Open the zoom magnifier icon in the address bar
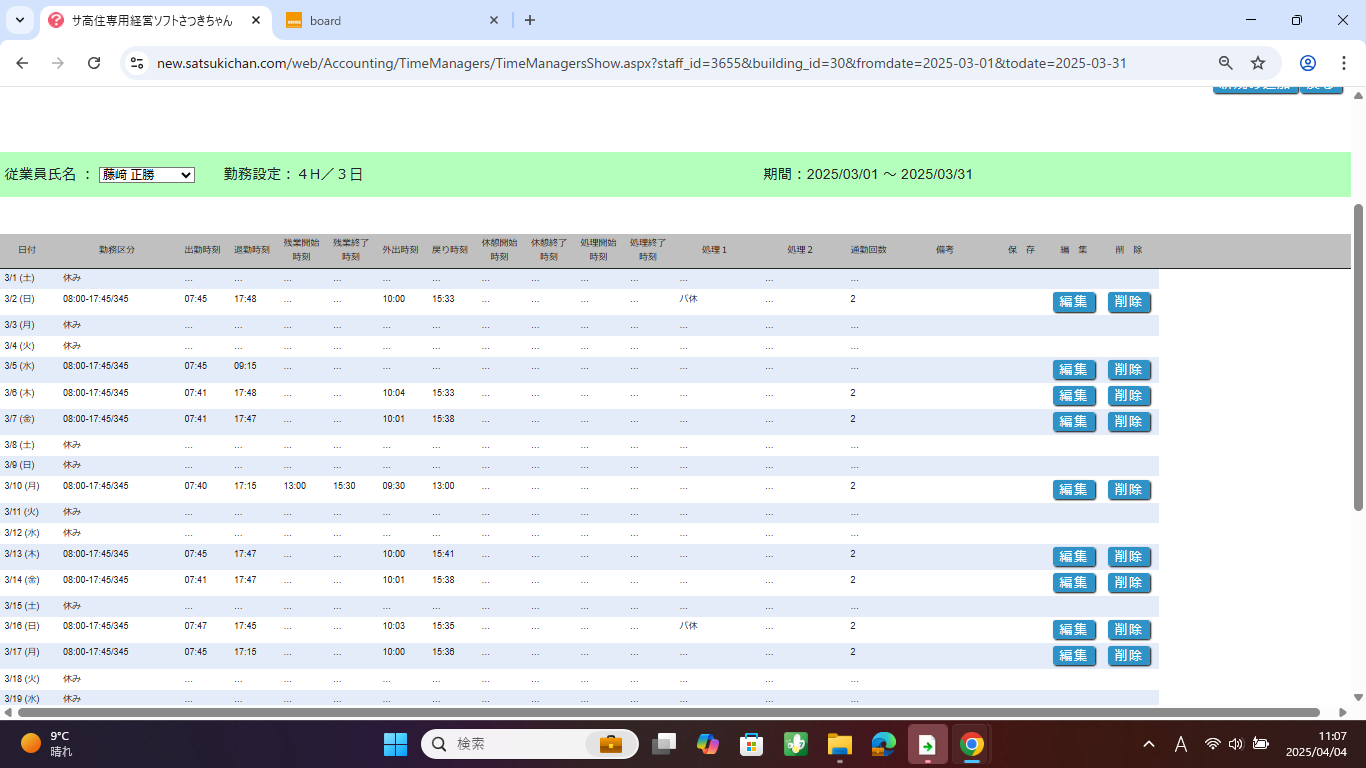 tap(1225, 63)
